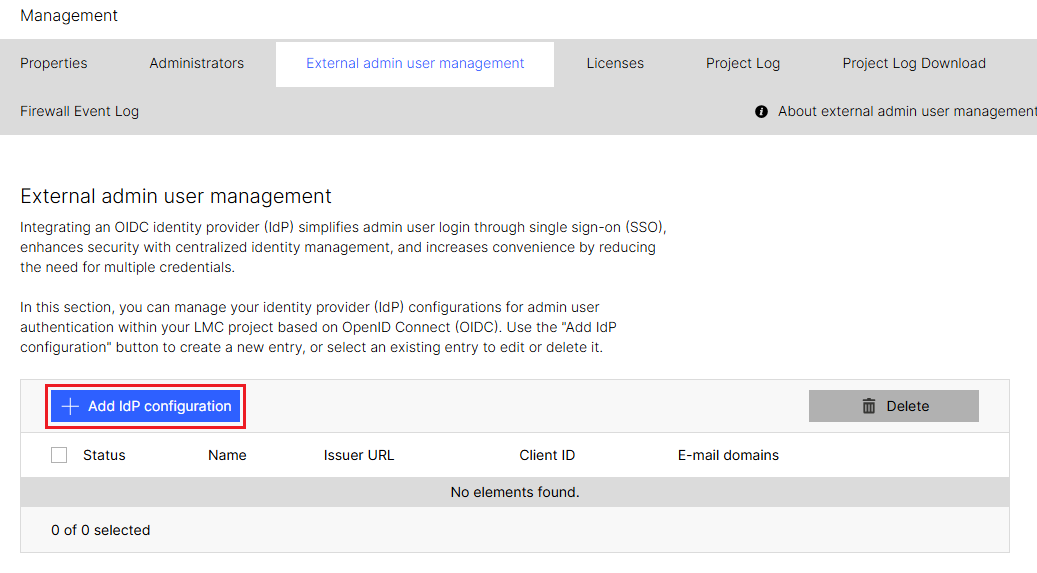Click the plus icon on Add IdP configuration
1037x573 pixels.
pos(70,406)
